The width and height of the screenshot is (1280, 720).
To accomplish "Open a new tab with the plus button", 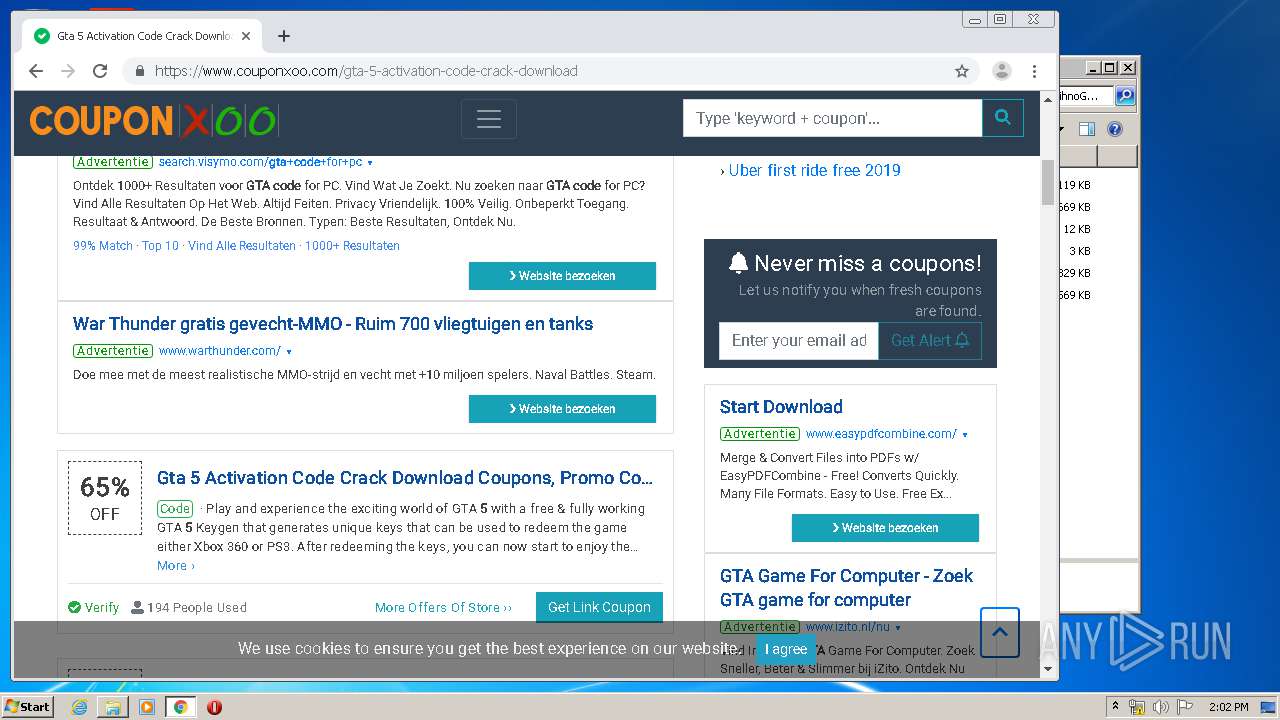I will pos(284,36).
